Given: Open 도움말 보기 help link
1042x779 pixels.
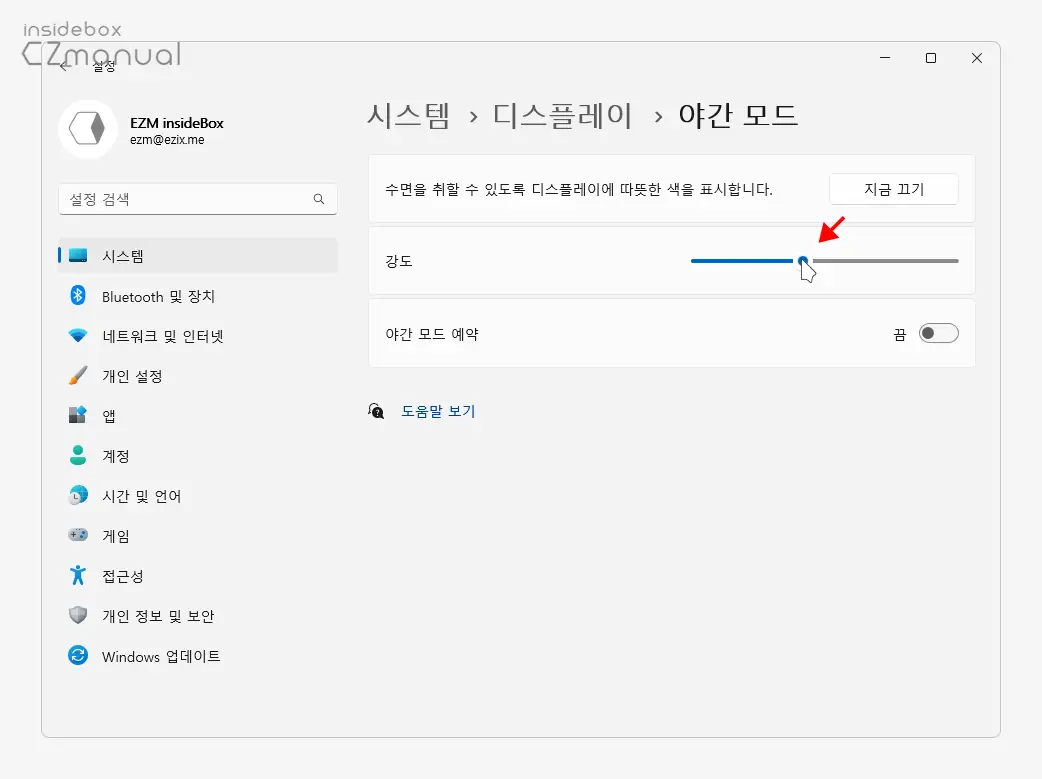Looking at the screenshot, I should (x=438, y=411).
